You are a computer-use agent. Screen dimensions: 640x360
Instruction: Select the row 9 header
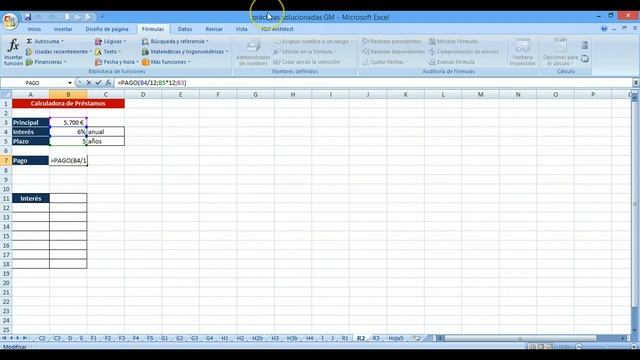tap(6, 180)
